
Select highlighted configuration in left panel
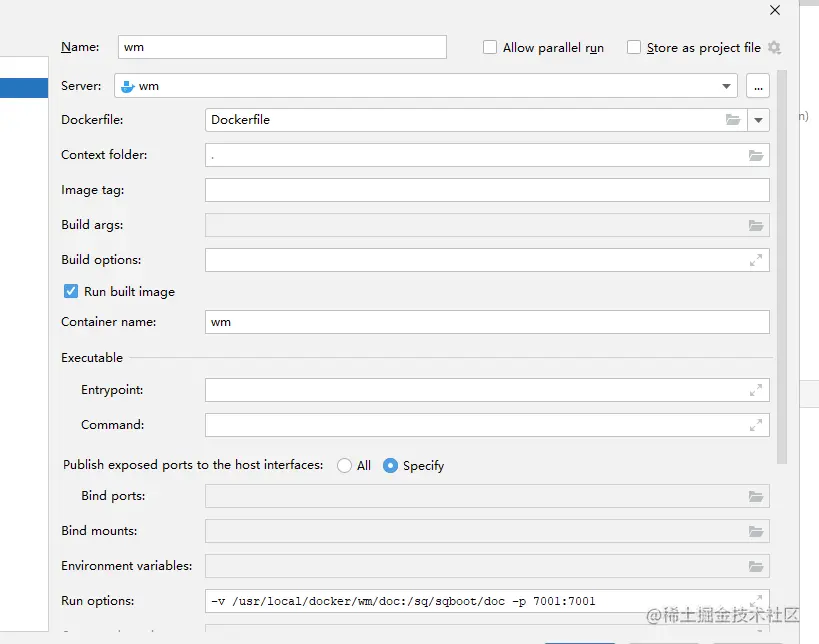24,88
